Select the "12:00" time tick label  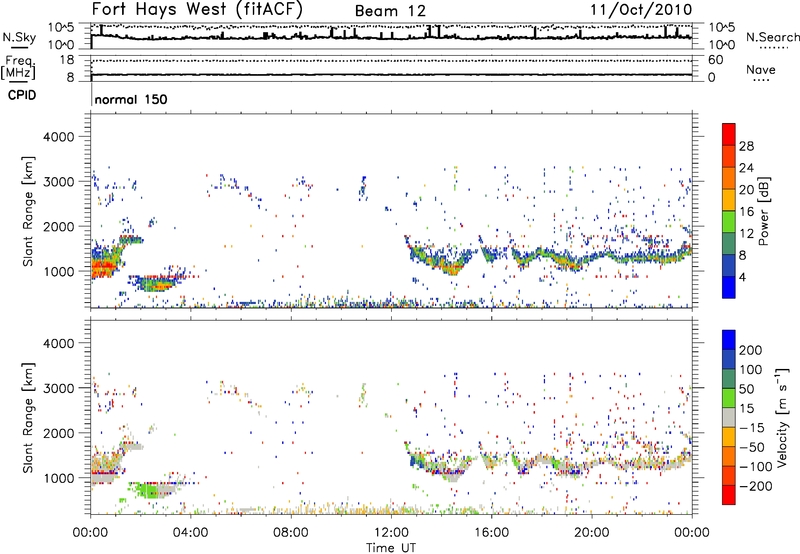point(391,533)
